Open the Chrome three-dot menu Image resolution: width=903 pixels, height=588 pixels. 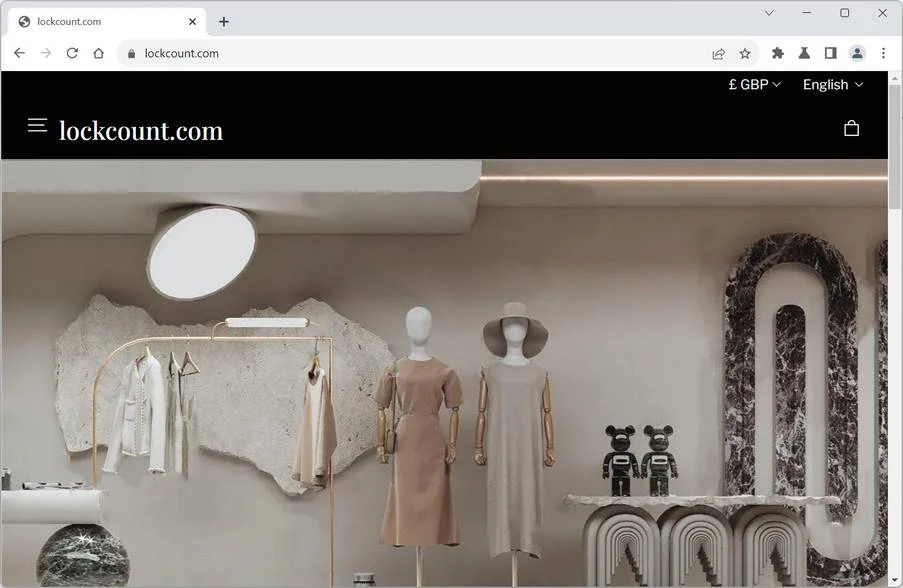(883, 54)
